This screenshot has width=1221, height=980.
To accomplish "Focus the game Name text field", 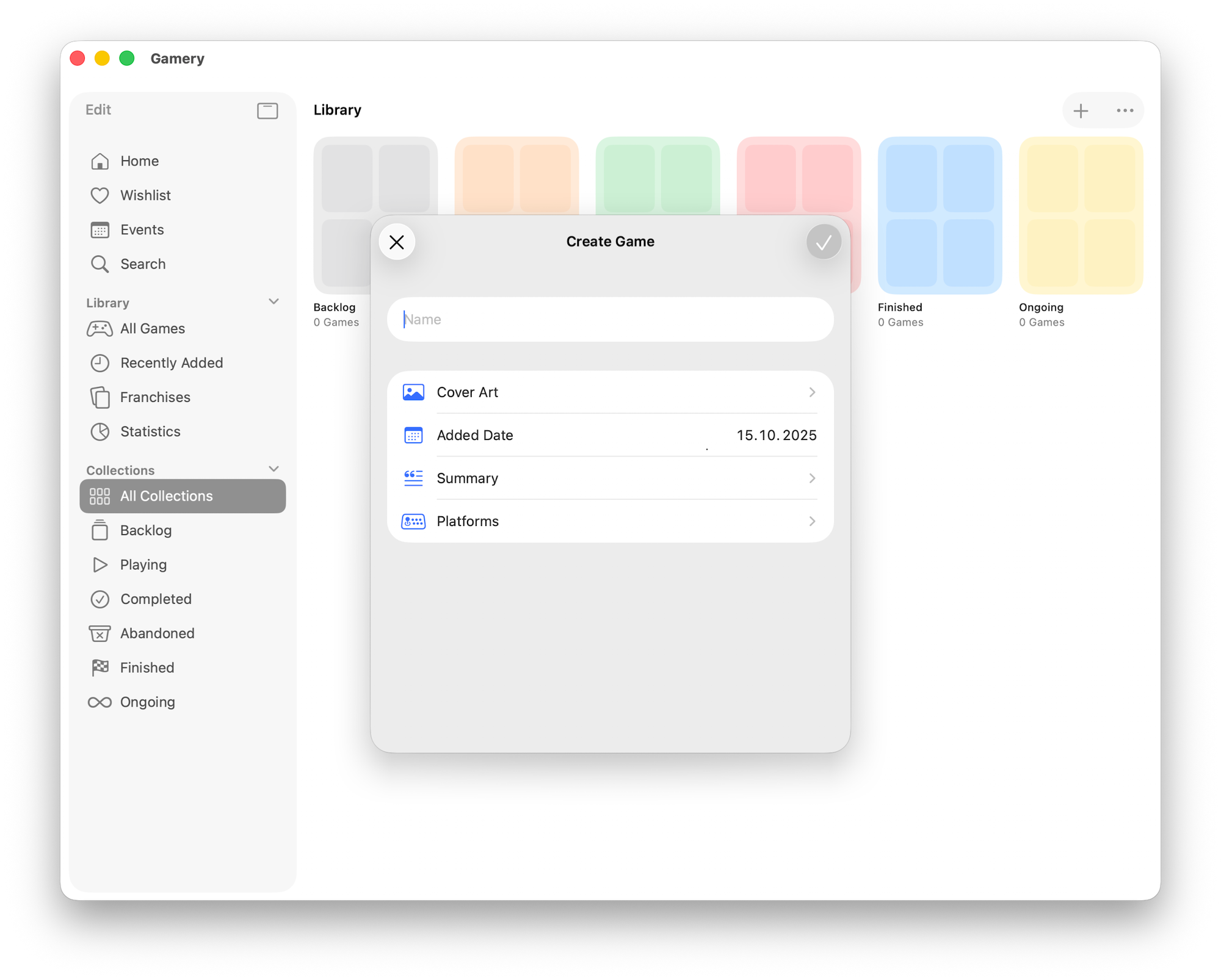I will [x=609, y=320].
